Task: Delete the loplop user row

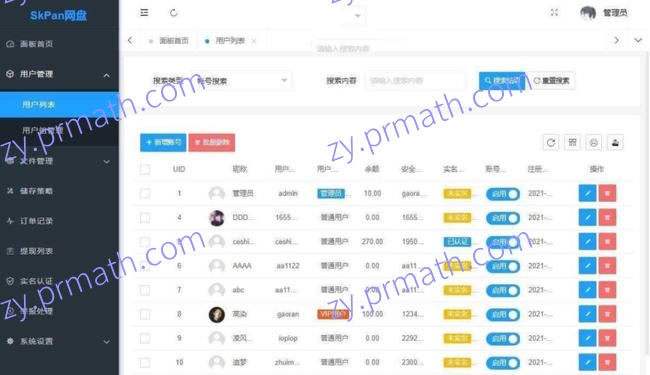Action: (x=607, y=338)
